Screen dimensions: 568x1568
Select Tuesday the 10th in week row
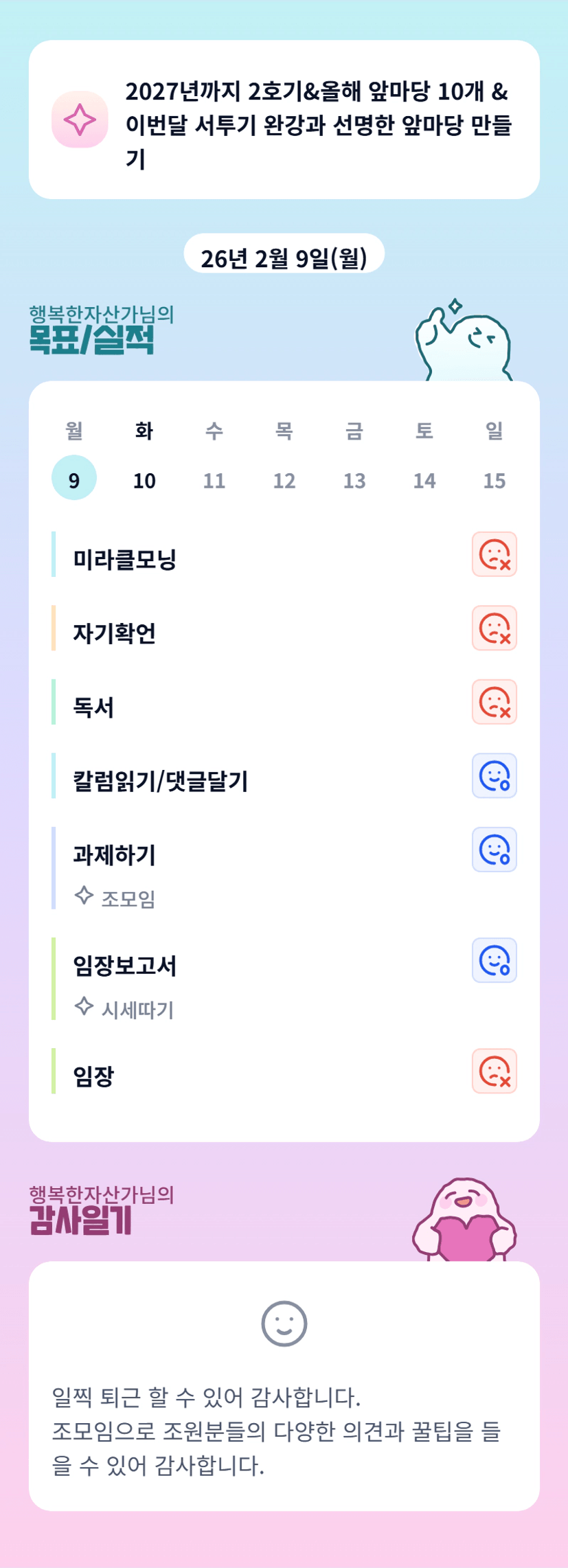pos(144,479)
